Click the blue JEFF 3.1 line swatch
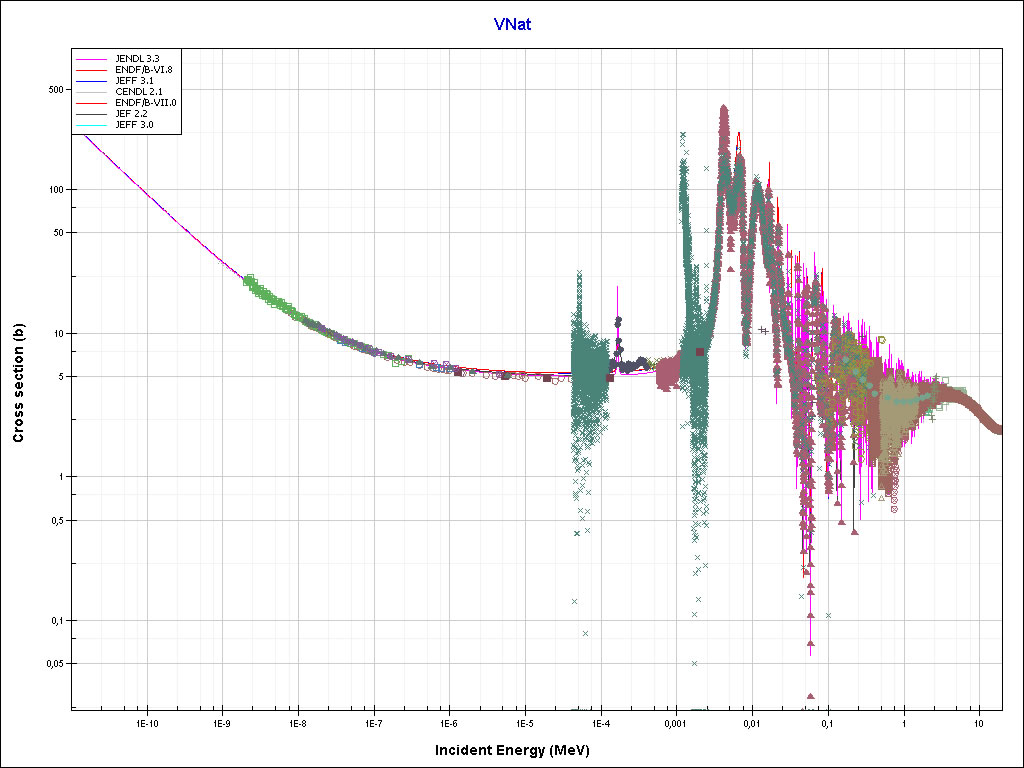The width and height of the screenshot is (1024, 768). tap(91, 81)
